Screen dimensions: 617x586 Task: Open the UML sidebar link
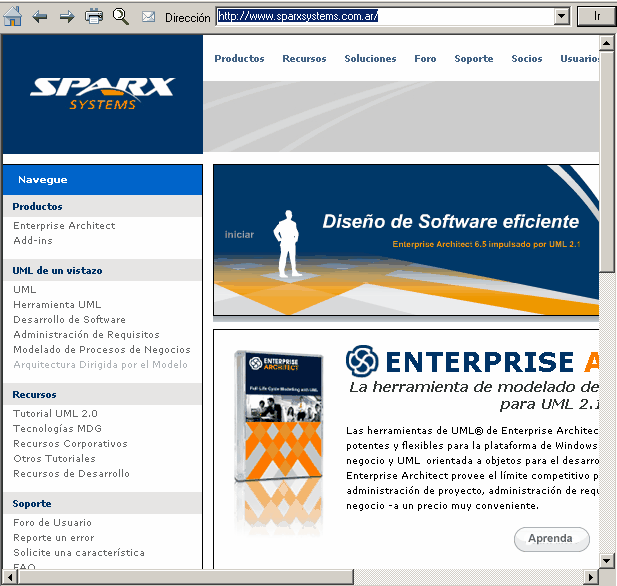tap(24, 290)
